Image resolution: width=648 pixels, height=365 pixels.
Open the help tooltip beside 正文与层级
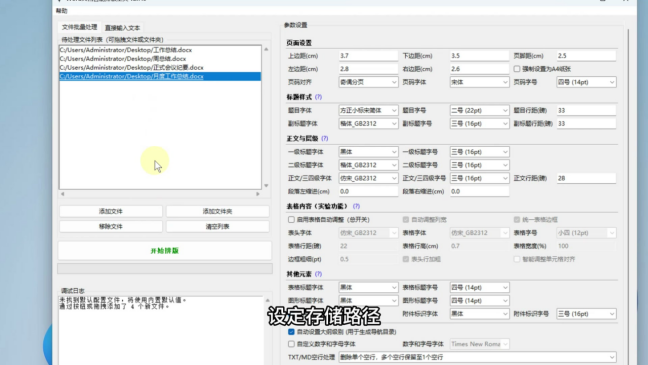324,138
